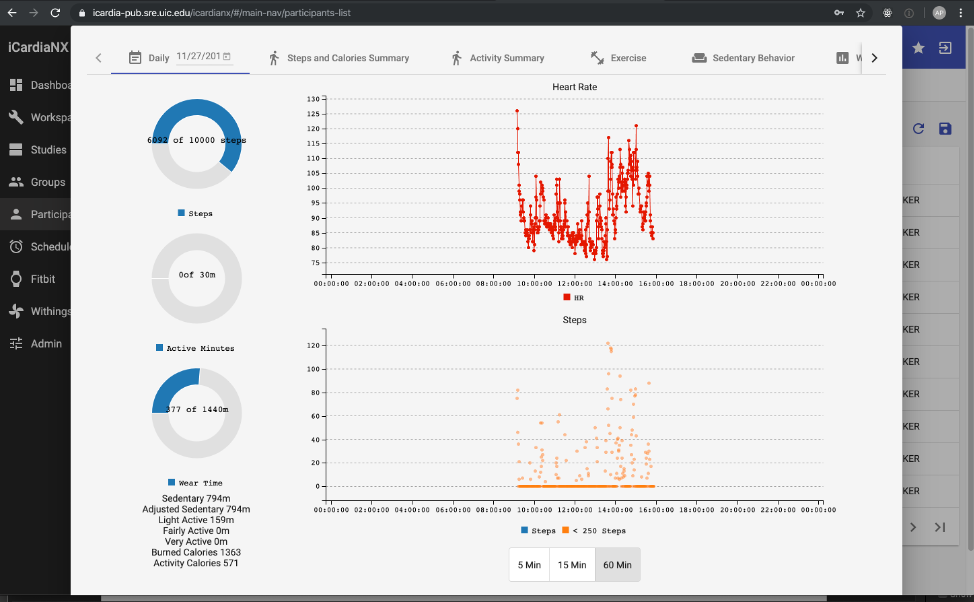Screen dimensions: 974x602
Task: Select the 60 Min interval
Action: coord(617,565)
